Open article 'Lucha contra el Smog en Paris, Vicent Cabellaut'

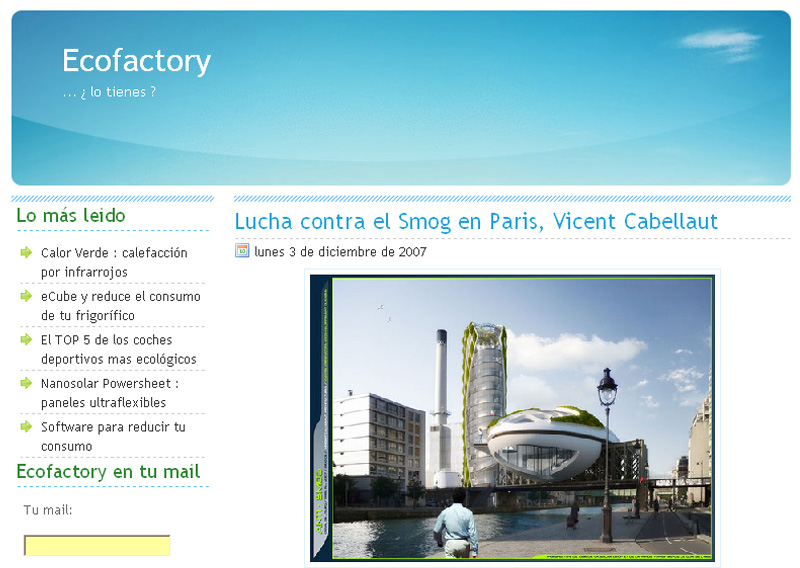coord(476,221)
